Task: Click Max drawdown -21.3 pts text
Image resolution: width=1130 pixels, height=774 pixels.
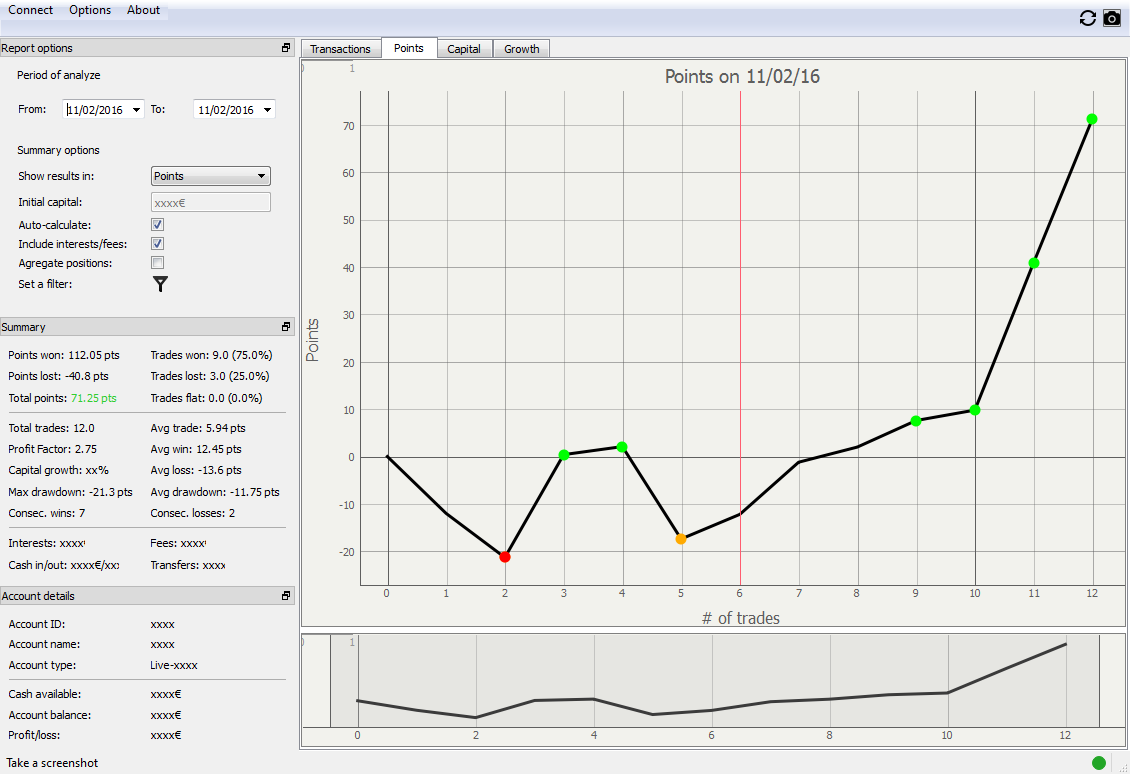Action: [71, 491]
